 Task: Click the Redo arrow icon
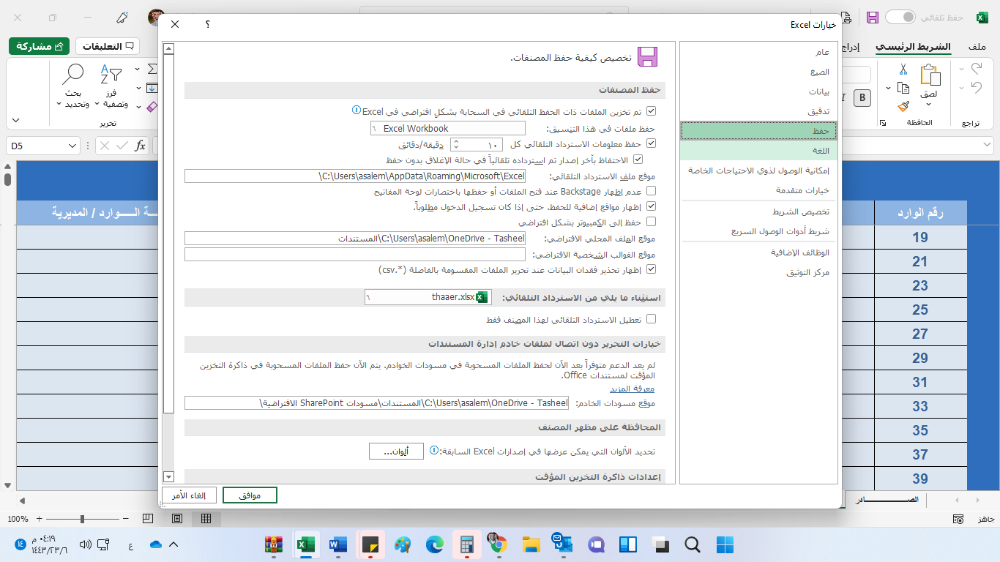click(977, 68)
